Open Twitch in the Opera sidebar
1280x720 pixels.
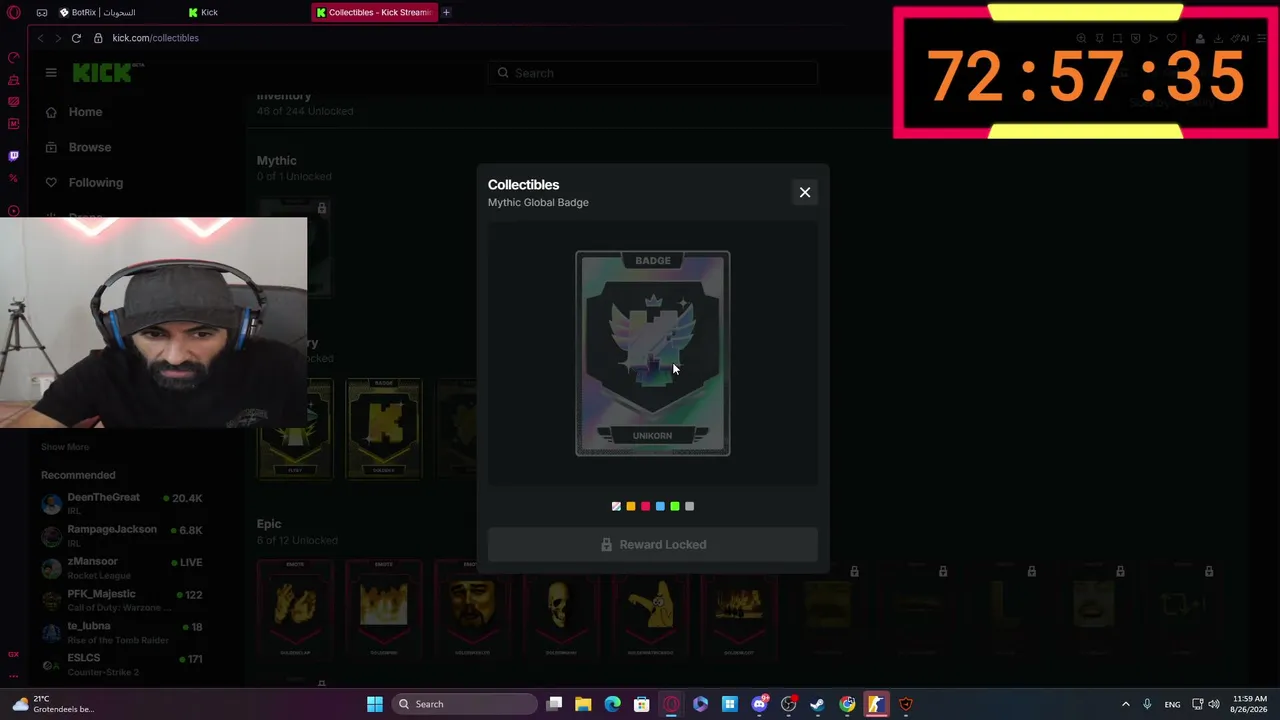[13, 156]
